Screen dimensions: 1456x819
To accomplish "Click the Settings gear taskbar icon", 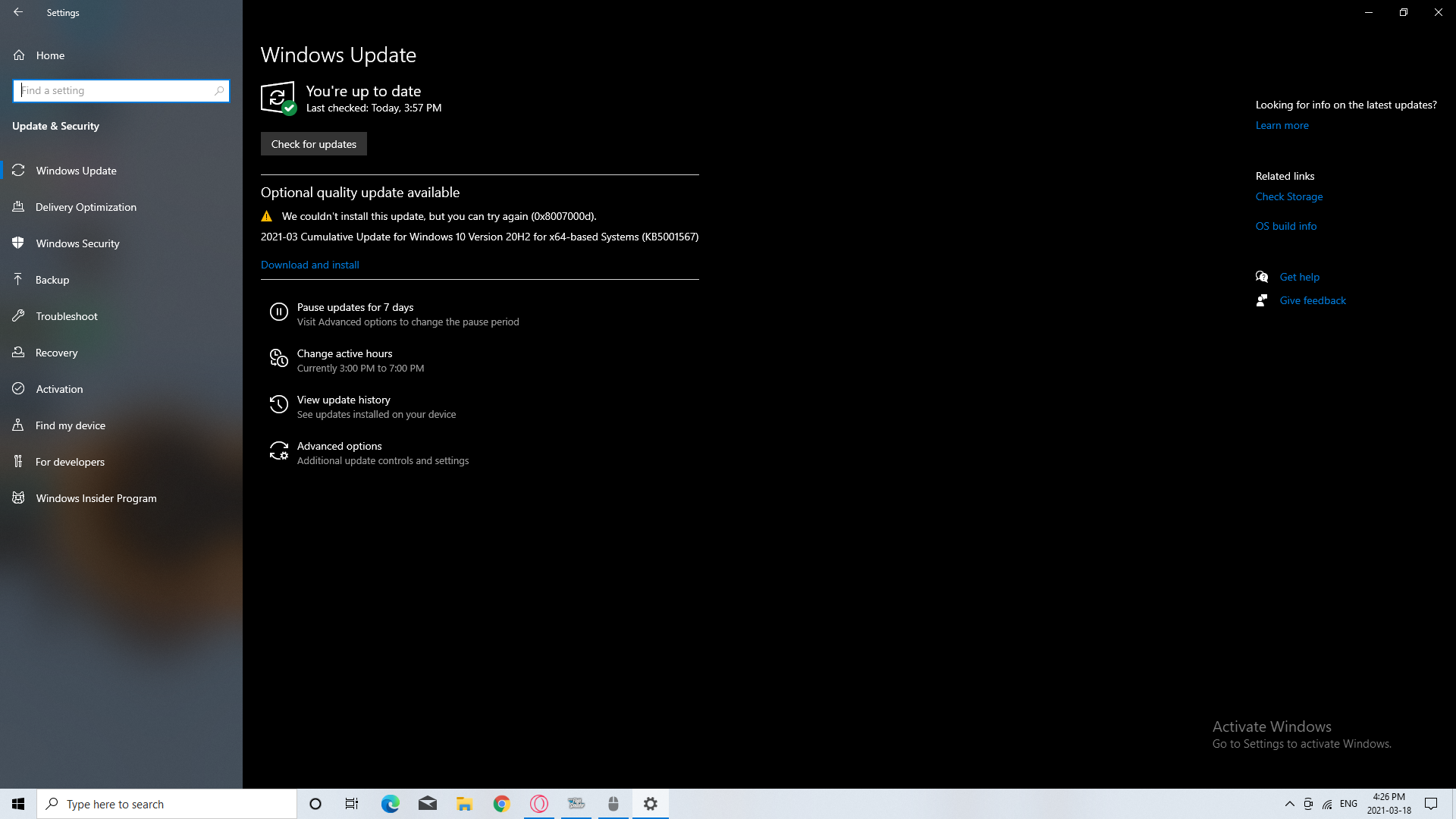I will [651, 804].
